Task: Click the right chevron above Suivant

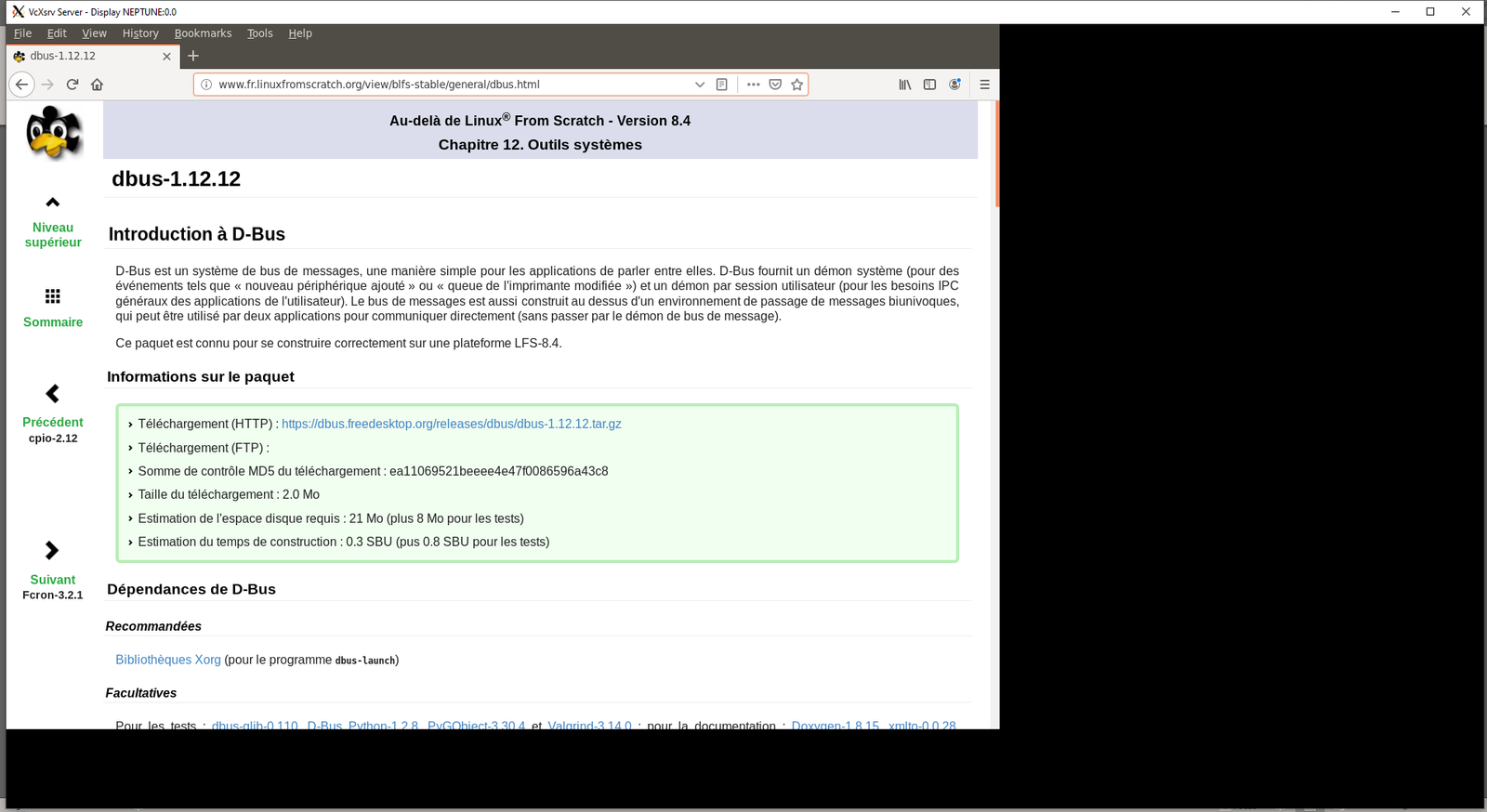Action: pos(52,551)
